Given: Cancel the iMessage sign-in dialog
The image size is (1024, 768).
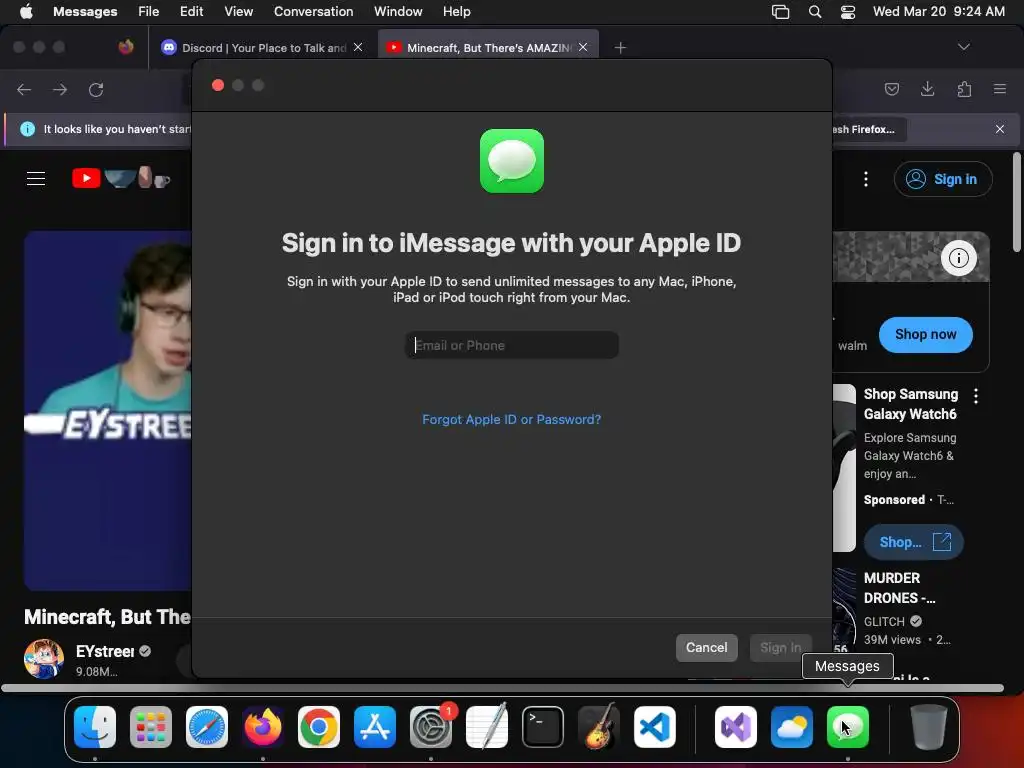Looking at the screenshot, I should pyautogui.click(x=707, y=648).
